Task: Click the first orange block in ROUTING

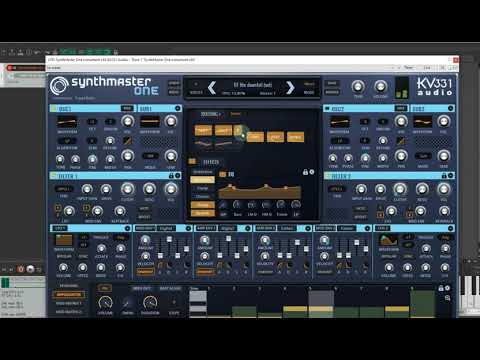Action: click(203, 130)
